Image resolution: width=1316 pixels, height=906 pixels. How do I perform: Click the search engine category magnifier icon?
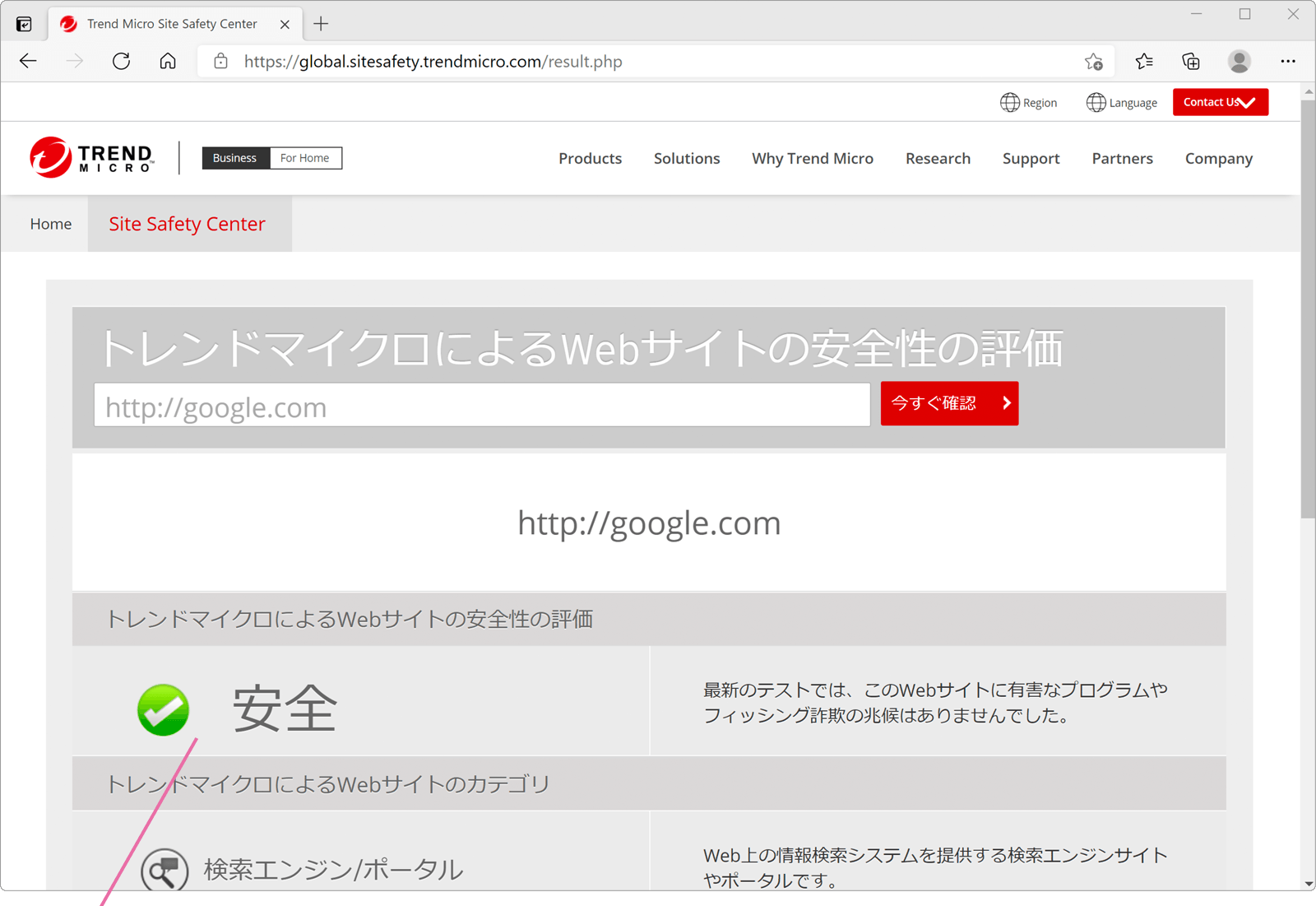tap(164, 870)
